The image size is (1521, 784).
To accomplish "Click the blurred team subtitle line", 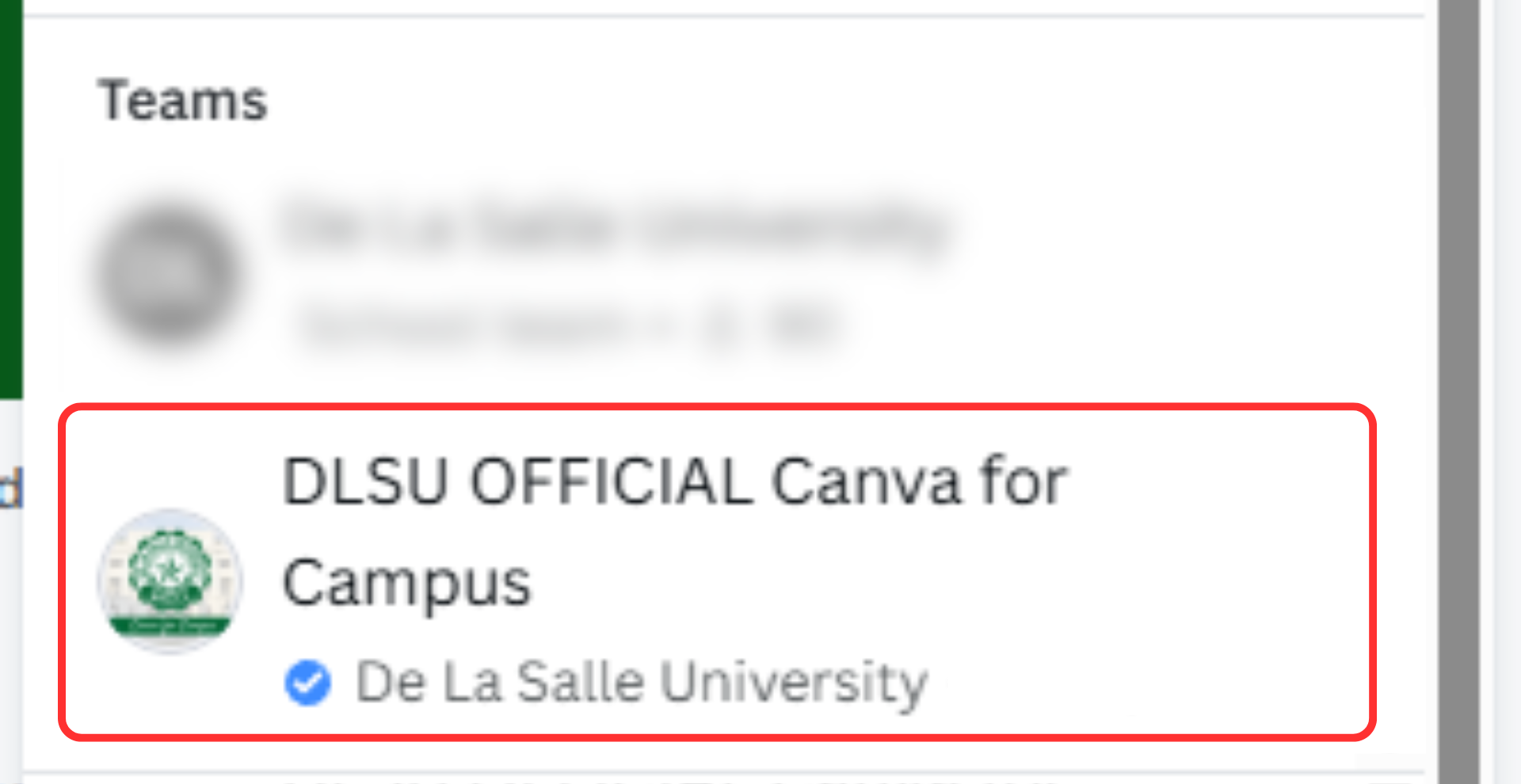I will 567,326.
